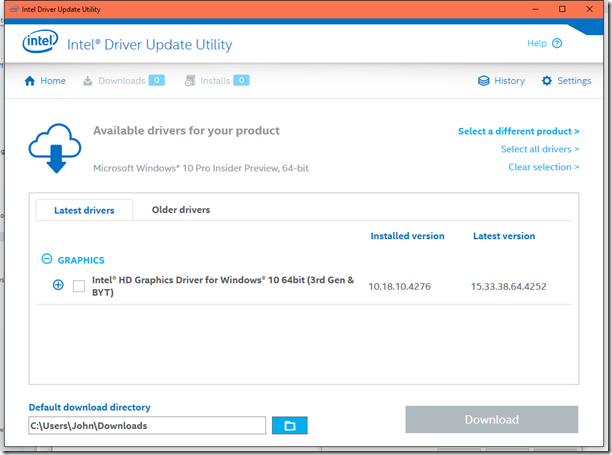Open the Downloads section label
The width and height of the screenshot is (612, 455).
(x=122, y=81)
